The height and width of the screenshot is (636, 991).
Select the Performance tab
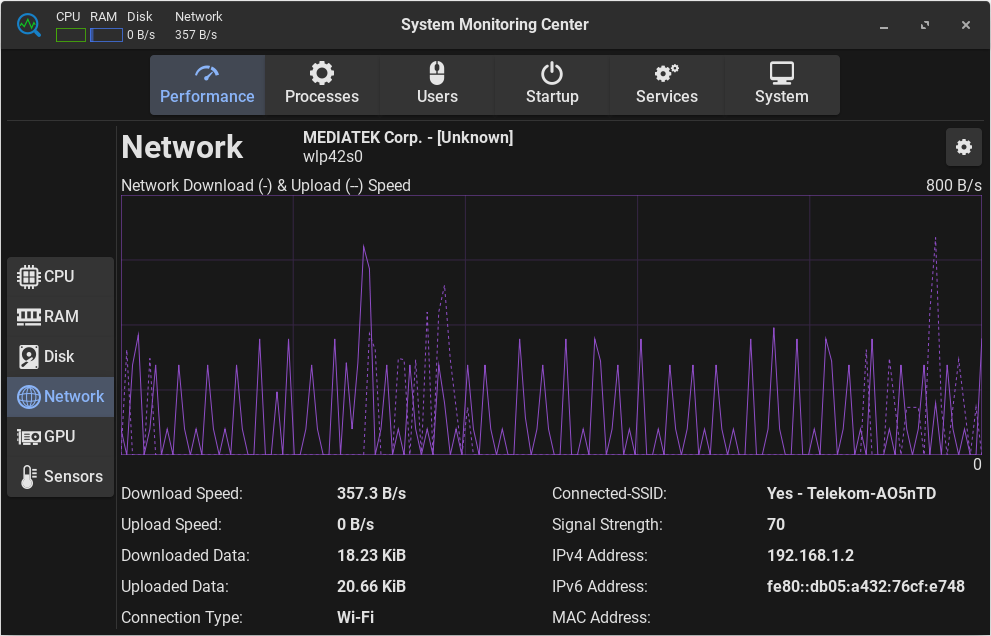(x=207, y=85)
